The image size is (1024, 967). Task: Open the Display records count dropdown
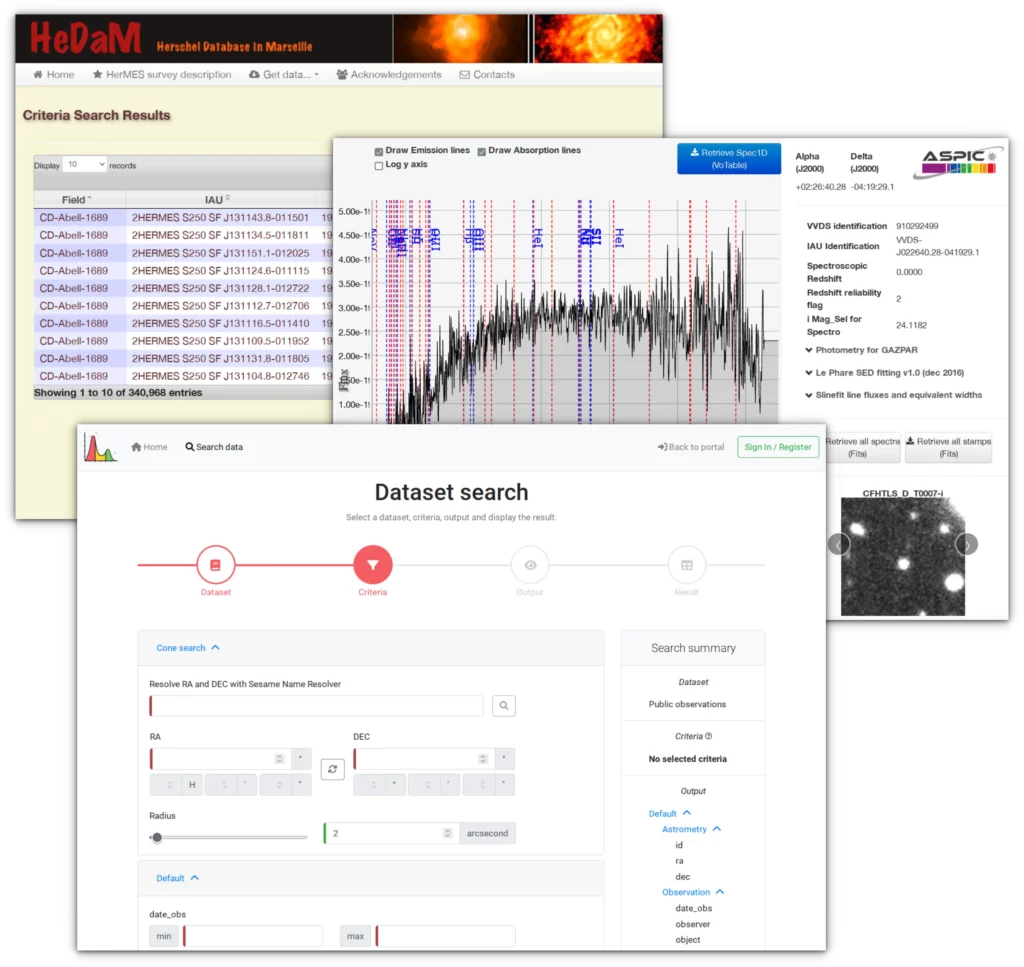(85, 164)
